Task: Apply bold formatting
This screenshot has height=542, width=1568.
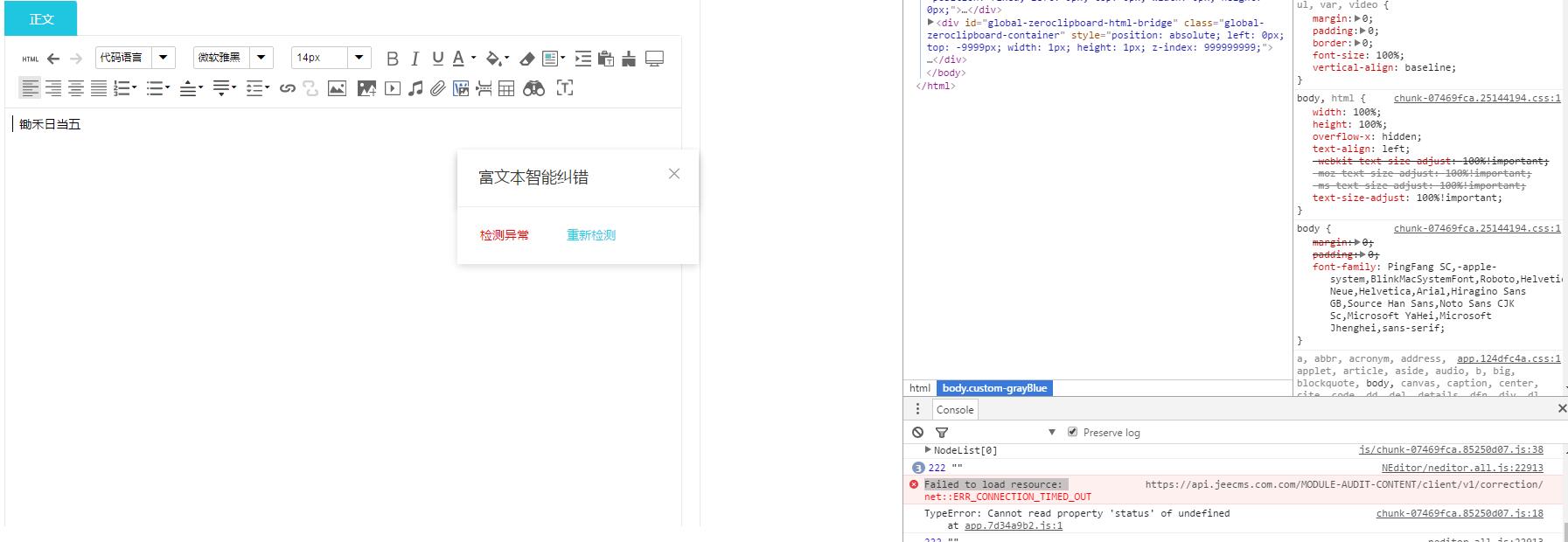Action: tap(393, 59)
